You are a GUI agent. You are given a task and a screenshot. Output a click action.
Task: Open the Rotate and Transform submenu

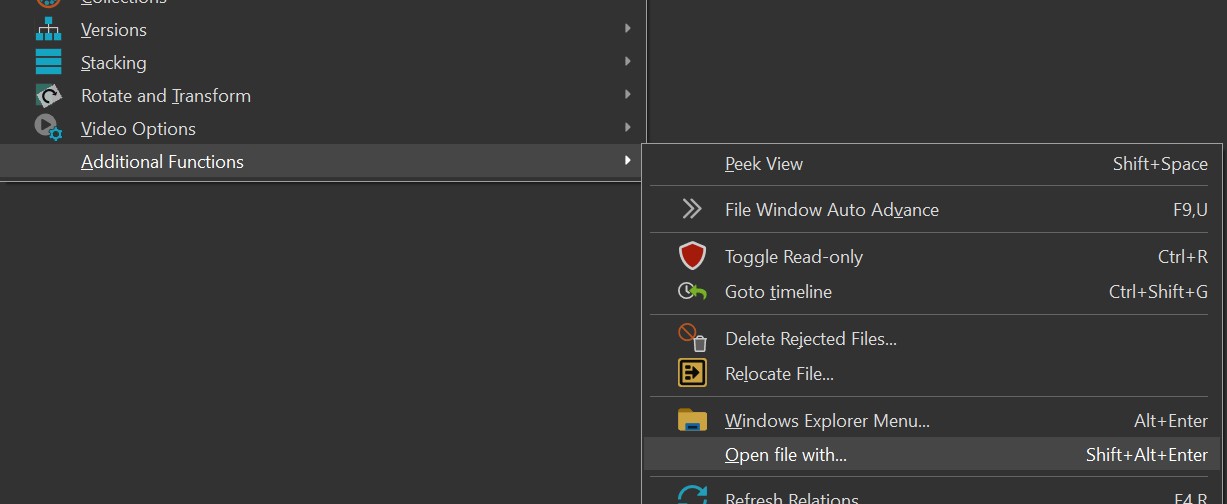pyautogui.click(x=323, y=95)
